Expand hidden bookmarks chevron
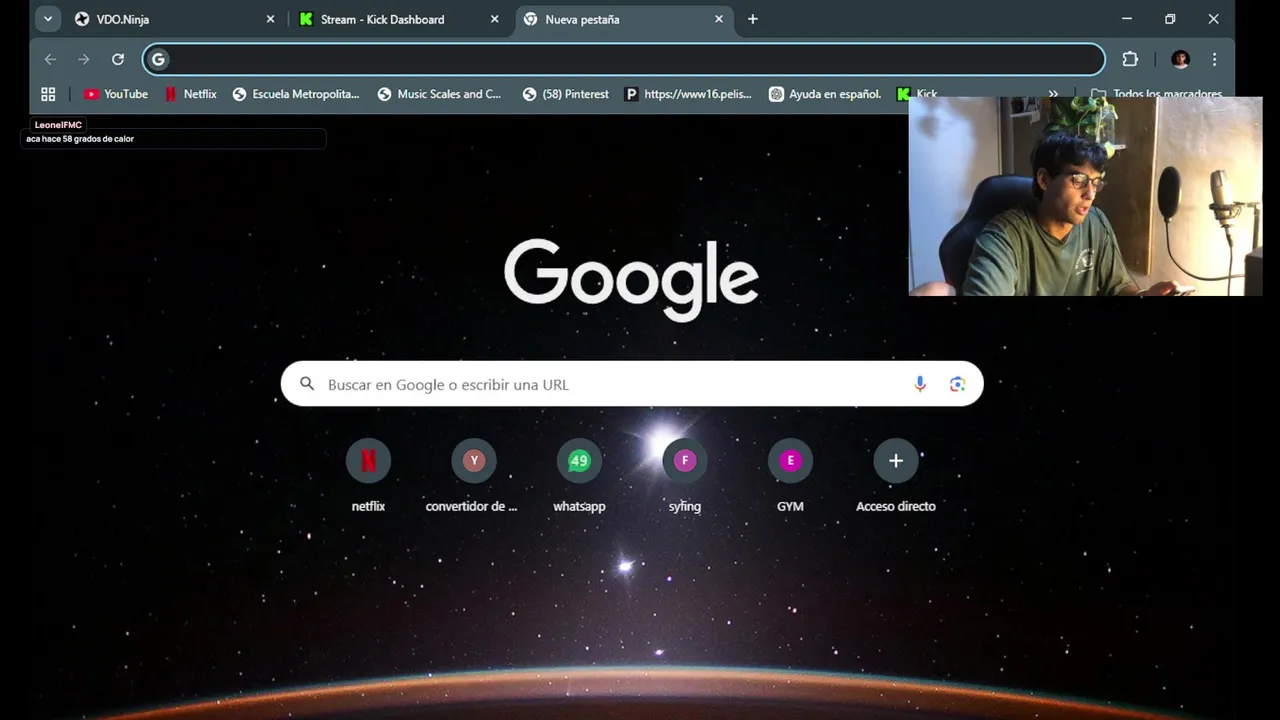Screen dimensions: 1280x720 1053,94
